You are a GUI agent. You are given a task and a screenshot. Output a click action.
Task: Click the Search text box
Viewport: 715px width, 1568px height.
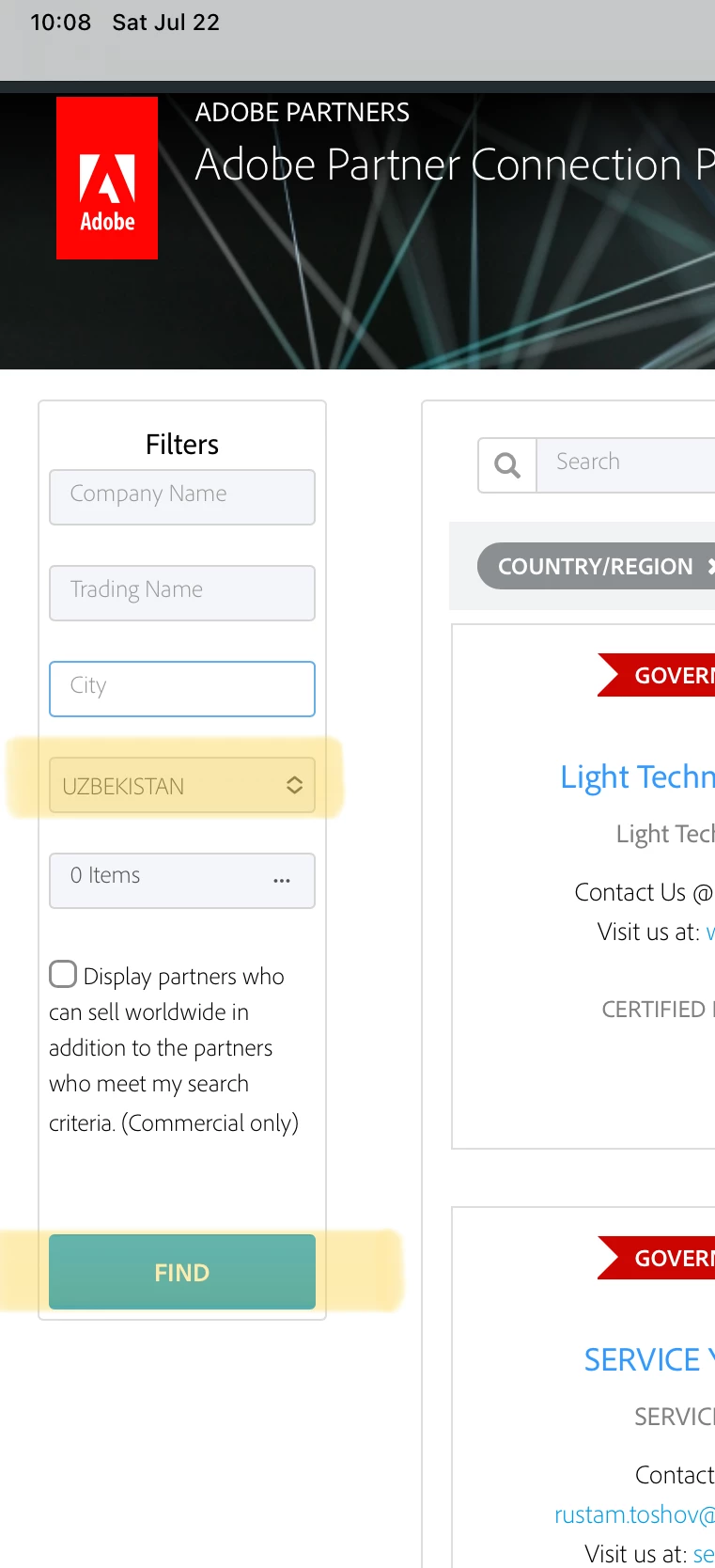click(626, 465)
